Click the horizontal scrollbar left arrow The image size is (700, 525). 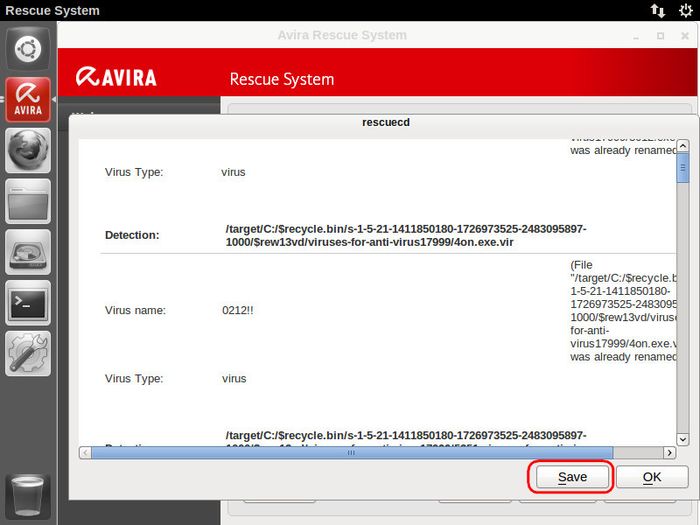click(85, 453)
